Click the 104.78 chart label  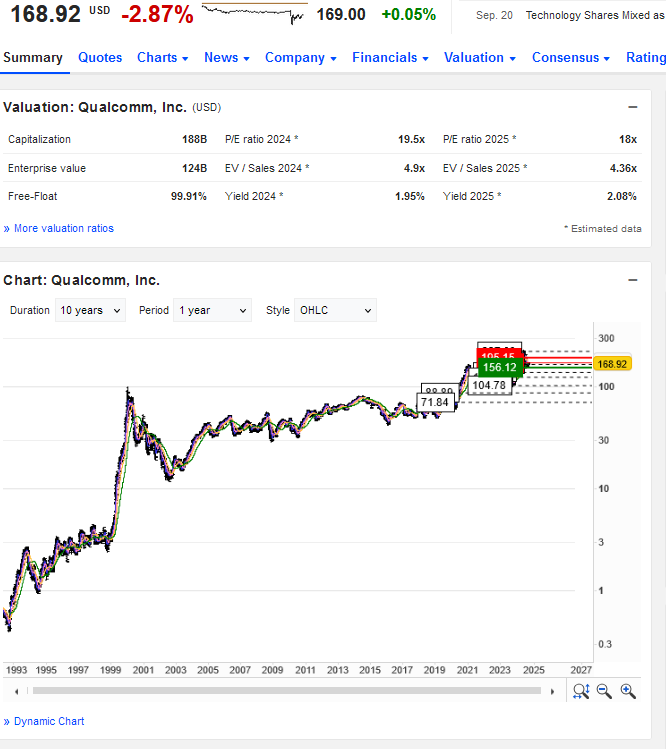(x=489, y=385)
